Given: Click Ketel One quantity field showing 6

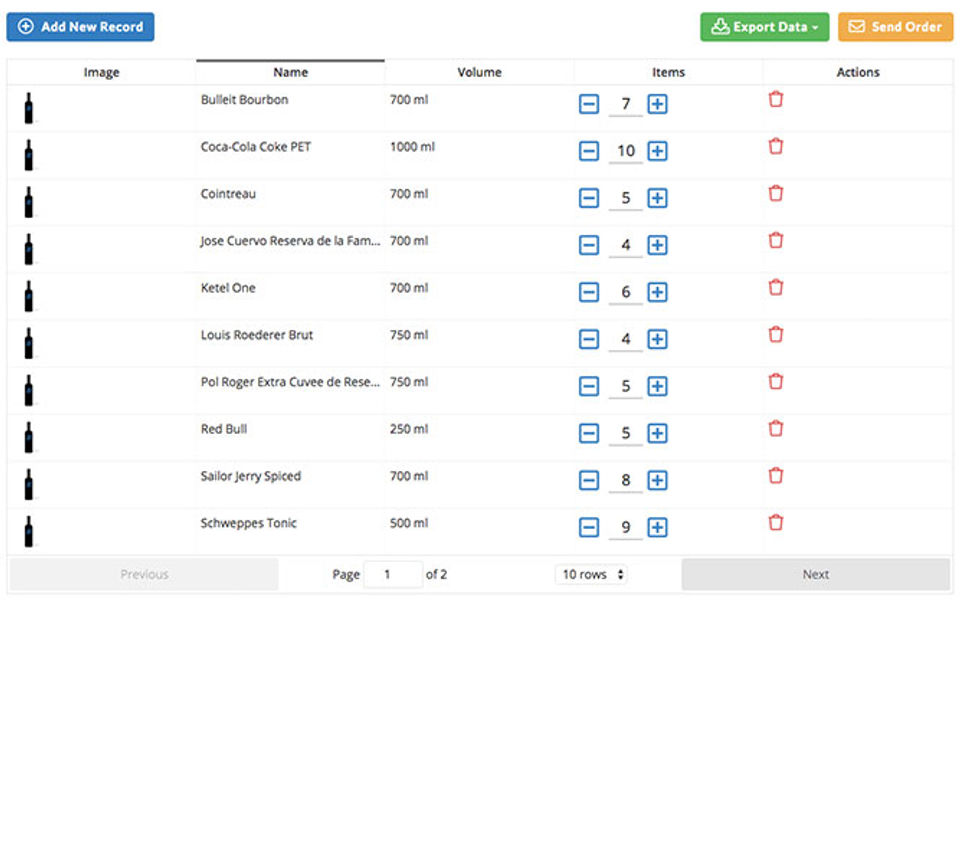Looking at the screenshot, I should 625,293.
